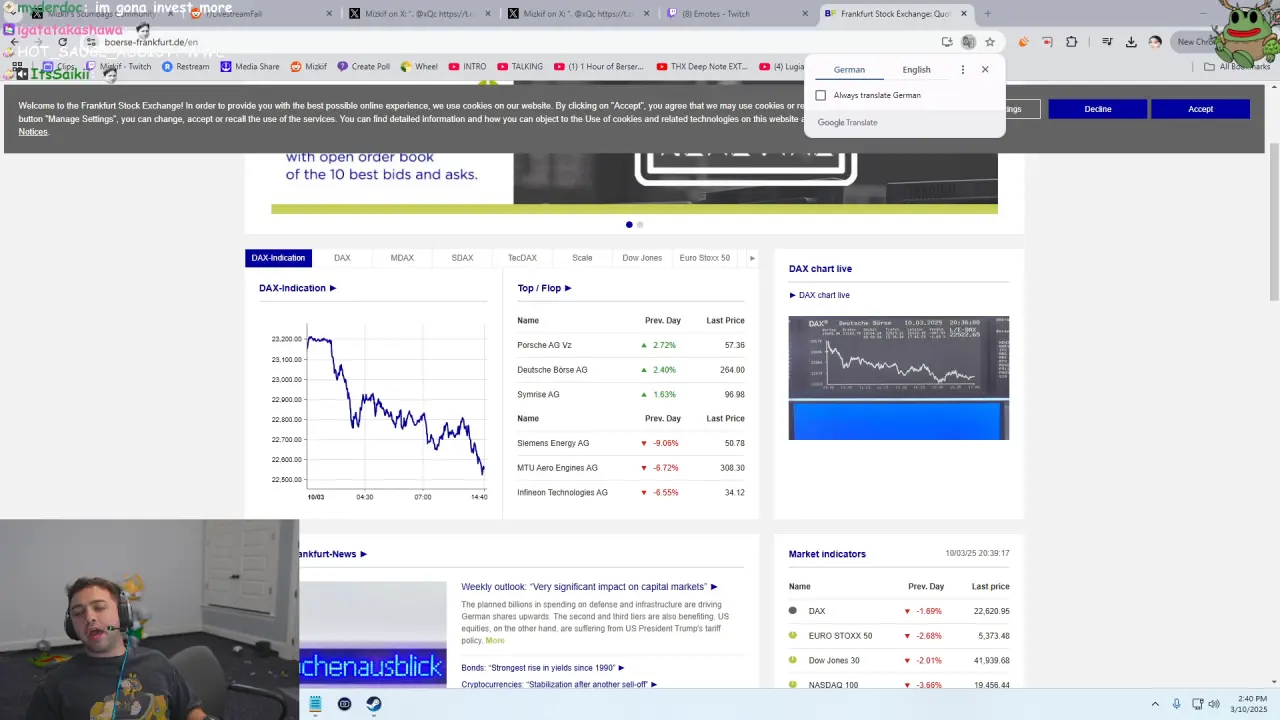Open the Create Poll bookmark
The height and width of the screenshot is (720, 1280).
coord(364,67)
